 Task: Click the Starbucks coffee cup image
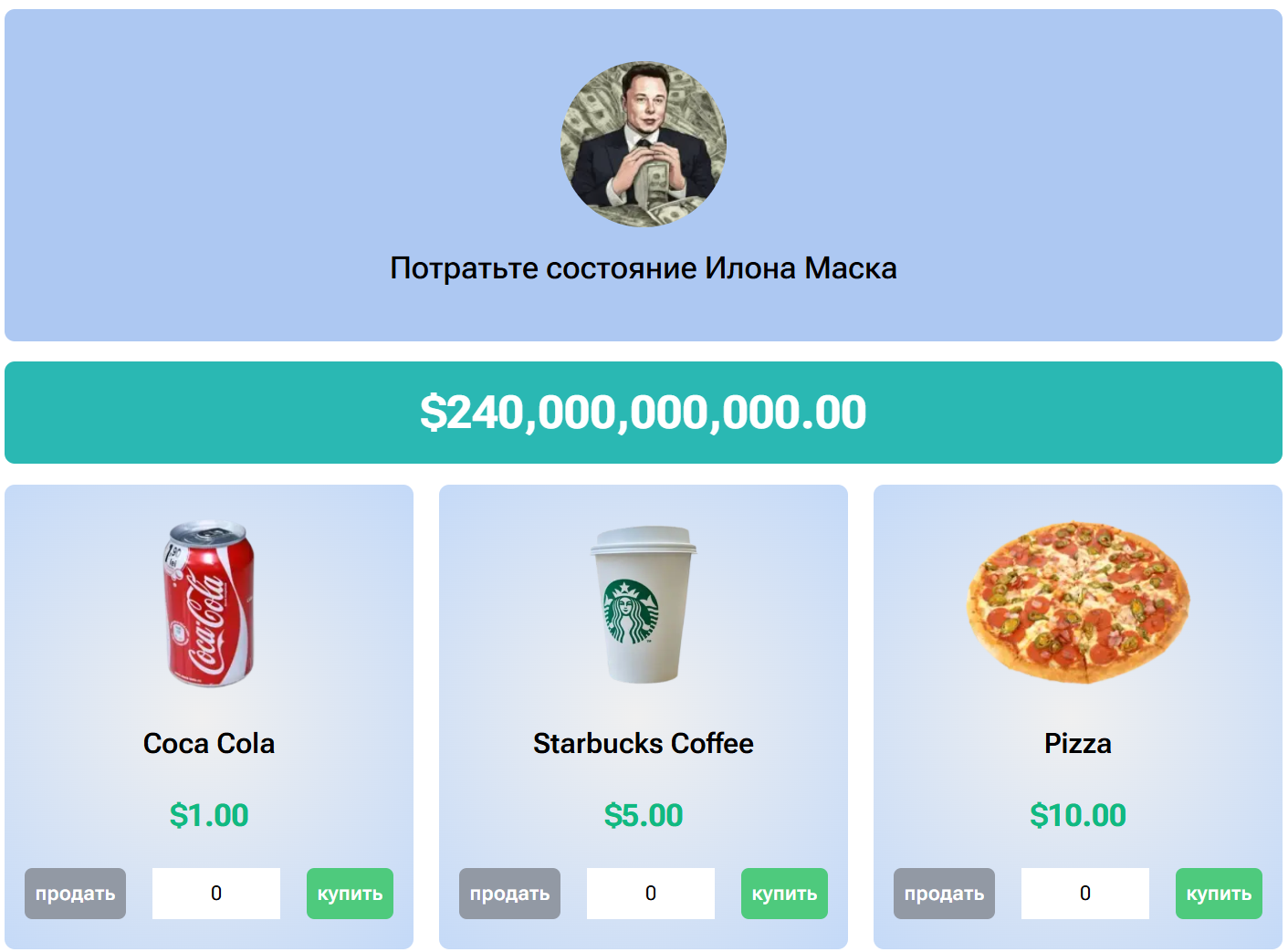point(644,603)
